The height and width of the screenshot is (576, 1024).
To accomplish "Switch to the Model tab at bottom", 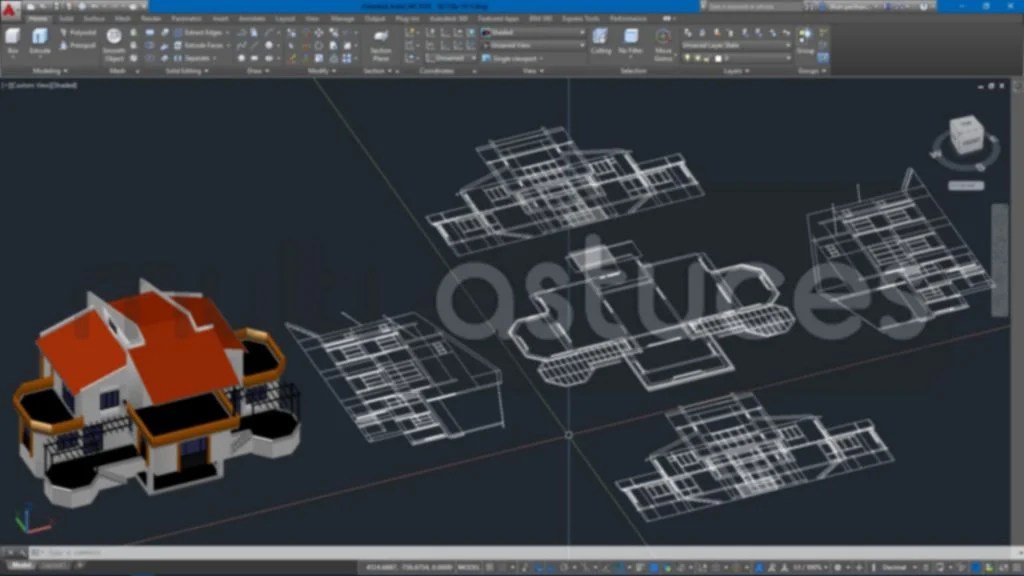I will coord(22,566).
